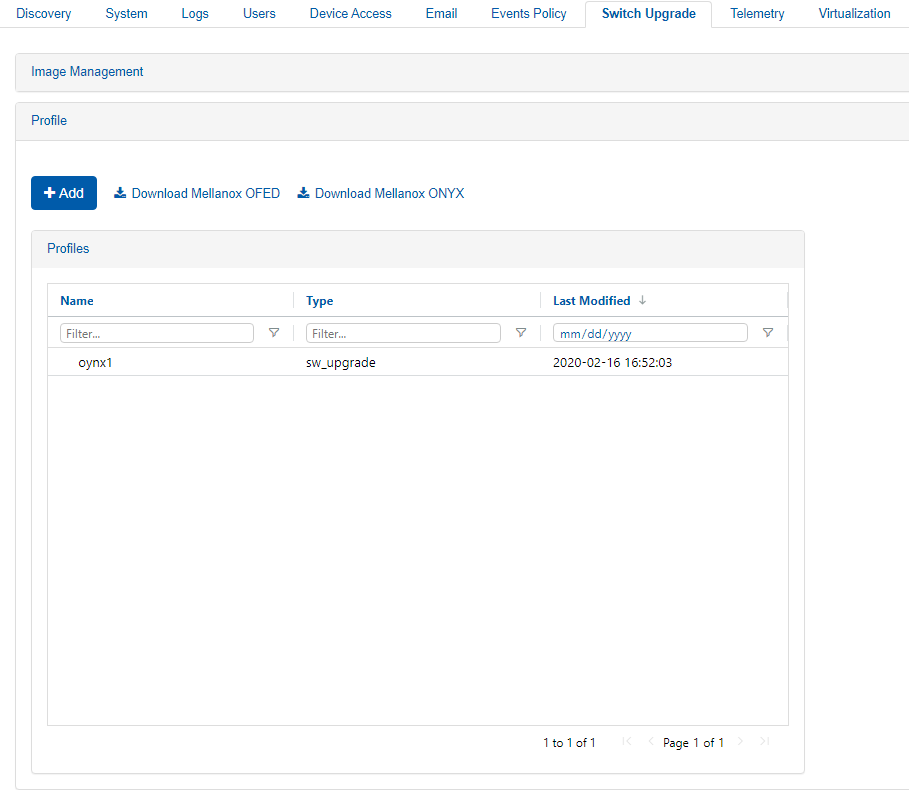The width and height of the screenshot is (909, 790).
Task: Switch to the Telemetry tab
Action: pyautogui.click(x=757, y=14)
